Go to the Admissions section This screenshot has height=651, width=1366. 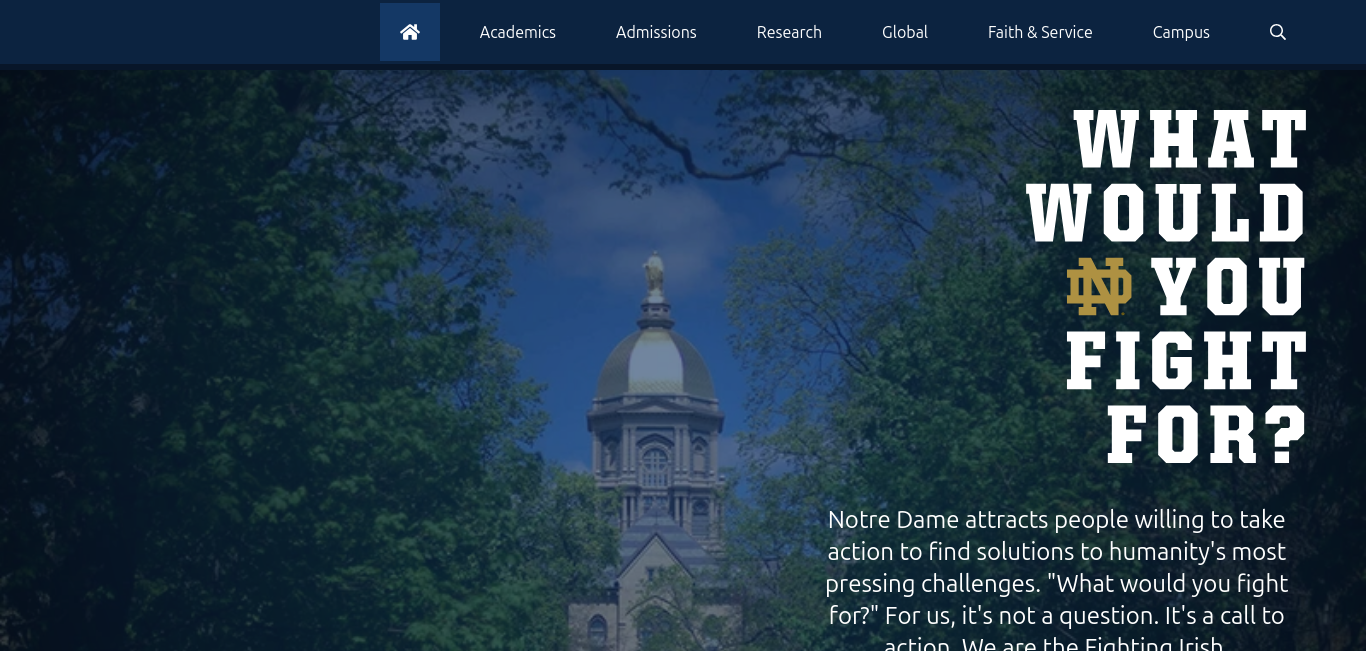(x=656, y=32)
